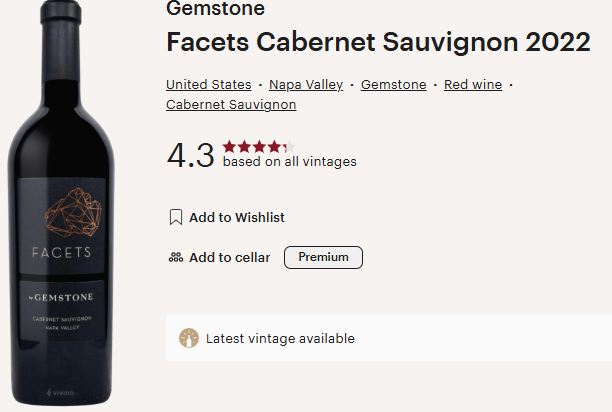612x412 pixels.
Task: Click the Latest vintage available text
Action: pyautogui.click(x=280, y=338)
